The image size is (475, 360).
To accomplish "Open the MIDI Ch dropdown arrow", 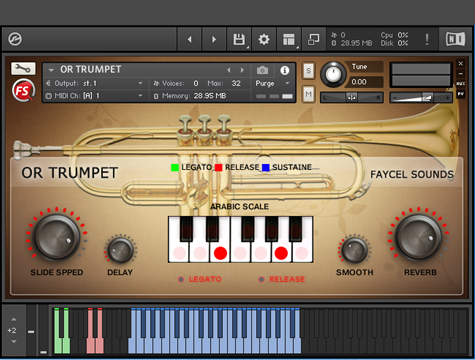I will click(x=140, y=96).
